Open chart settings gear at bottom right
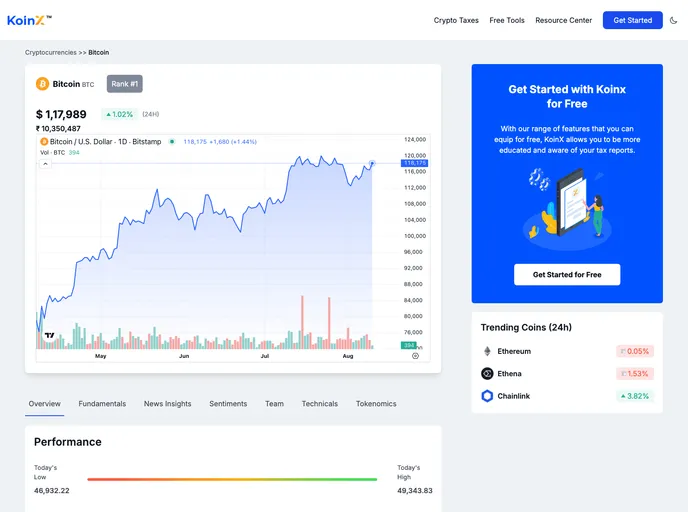Screen dimensions: 688x512 click(x=415, y=356)
